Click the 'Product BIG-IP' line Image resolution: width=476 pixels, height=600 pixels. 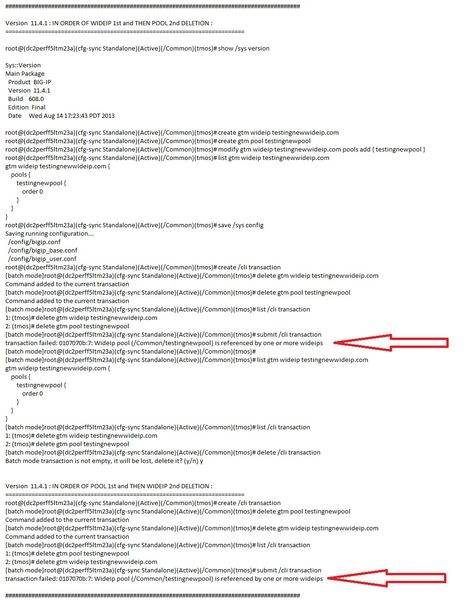click(29, 82)
